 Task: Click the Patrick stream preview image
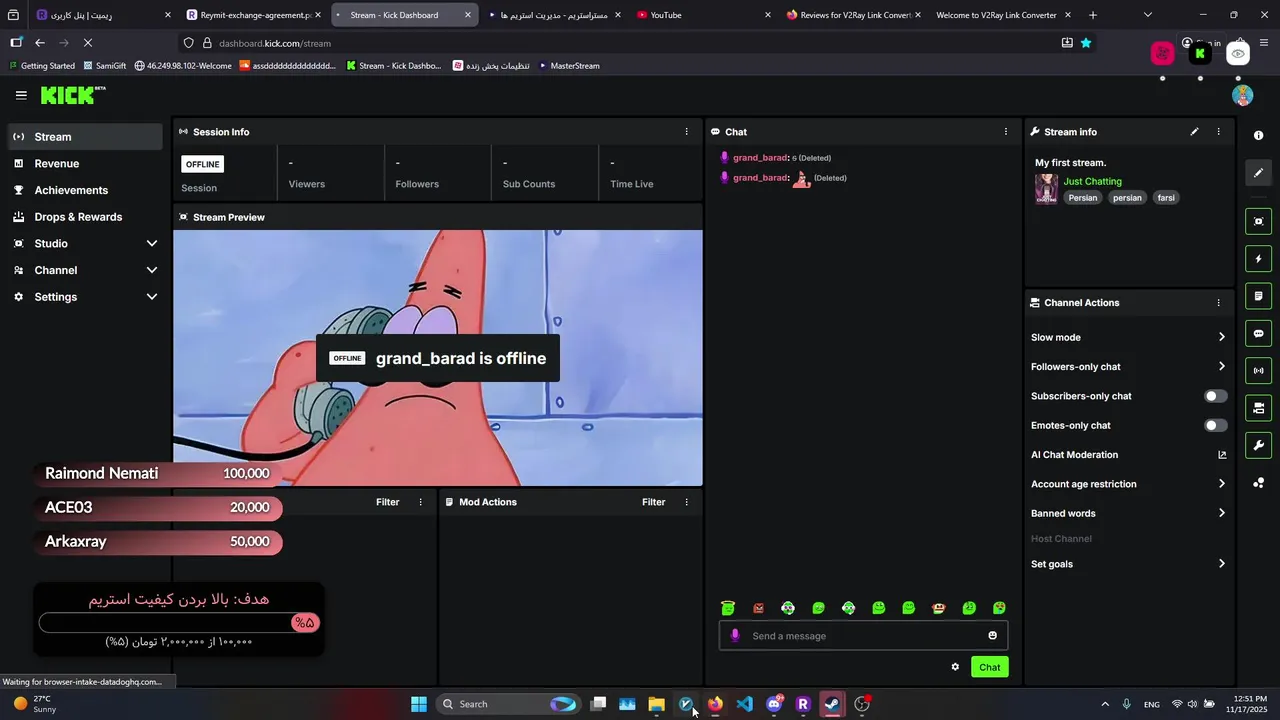[438, 358]
